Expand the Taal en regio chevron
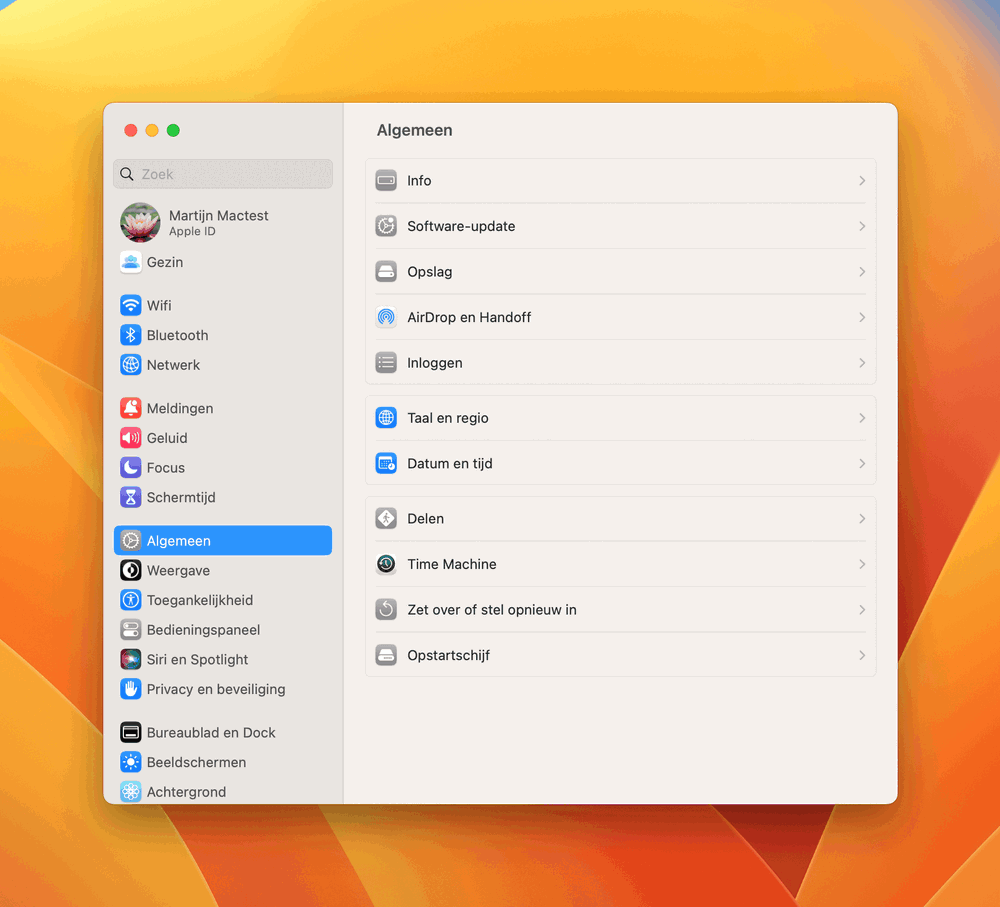The image size is (1000, 907). [862, 418]
